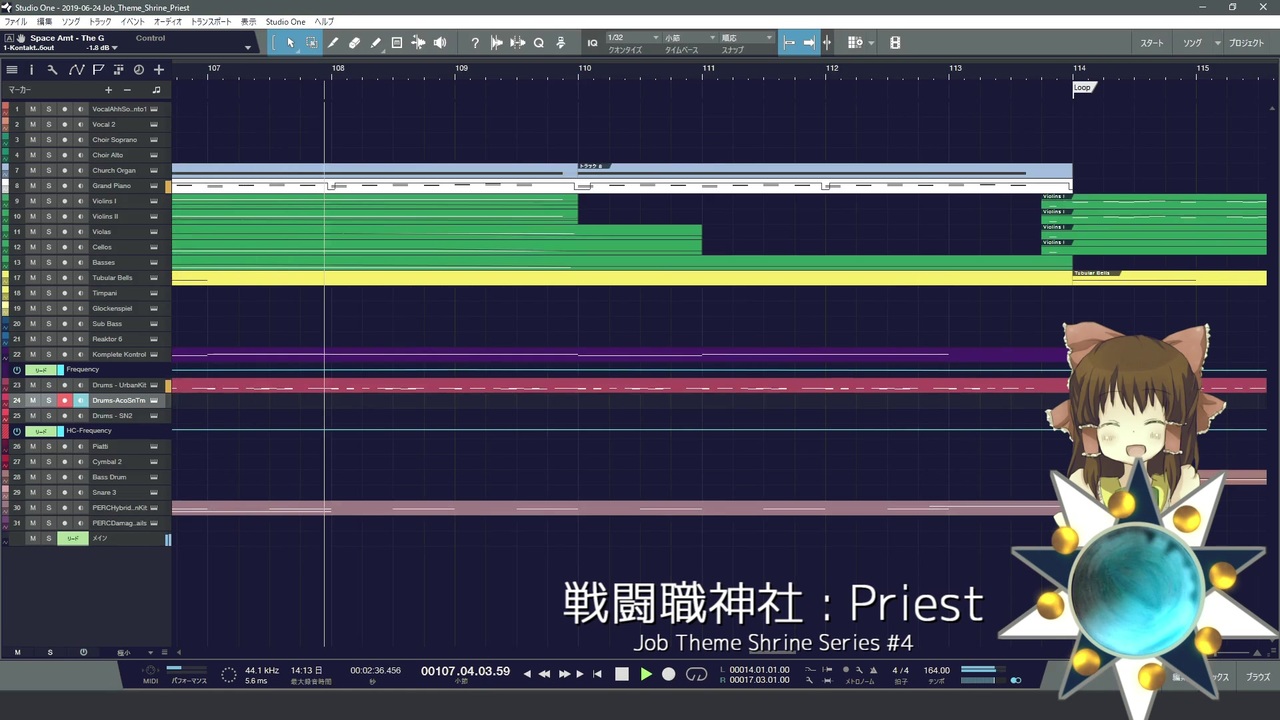Open the question mark help tool
The width and height of the screenshot is (1280, 720).
[475, 43]
